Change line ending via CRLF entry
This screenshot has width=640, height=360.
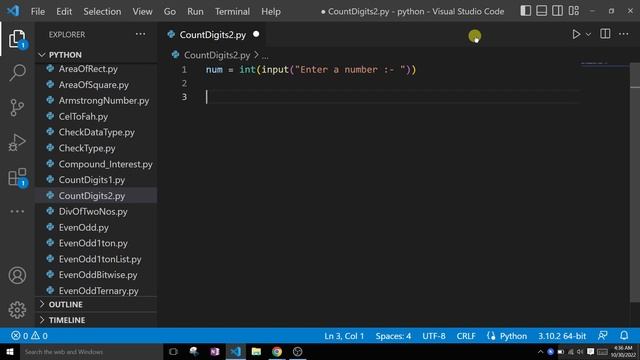point(466,336)
